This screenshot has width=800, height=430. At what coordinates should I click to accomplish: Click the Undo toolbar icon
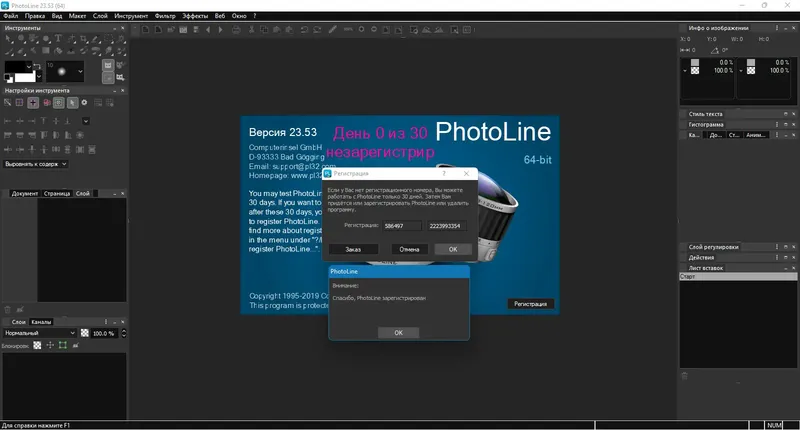tap(304, 30)
